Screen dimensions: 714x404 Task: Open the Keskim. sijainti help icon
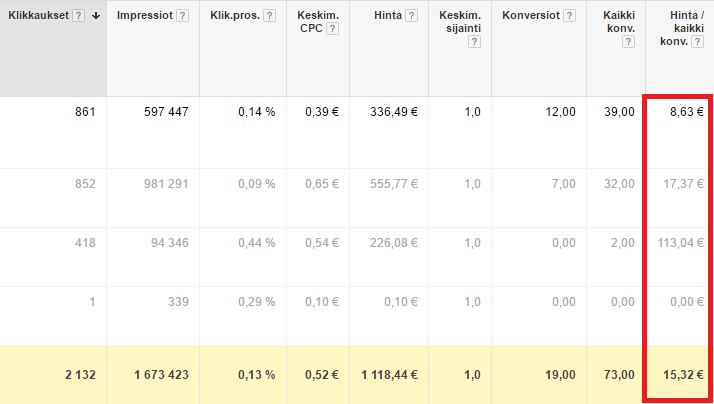click(x=474, y=42)
